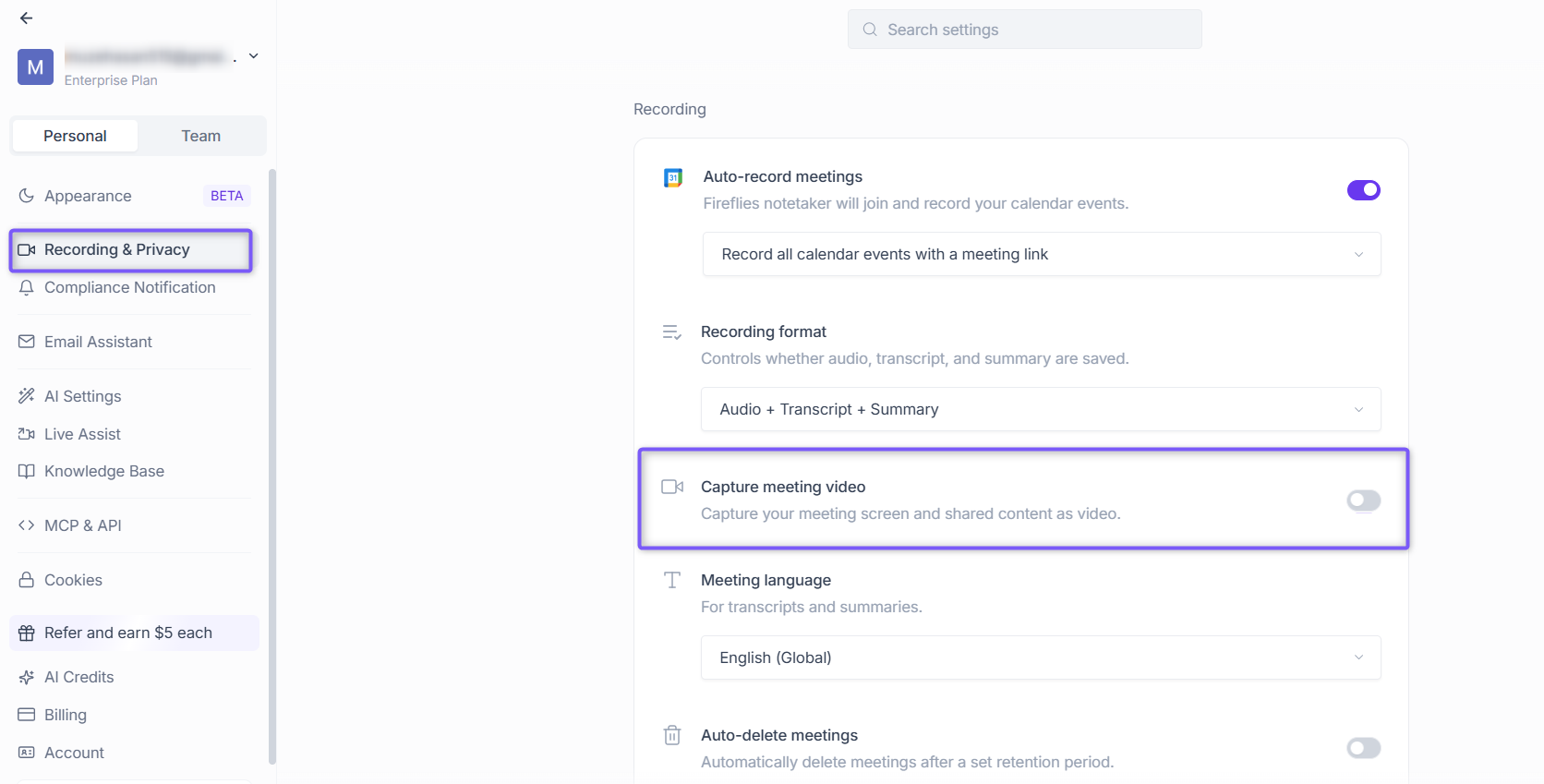Screen dimensions: 1544x784
Task: Open Appearance settings
Action: (134, 196)
